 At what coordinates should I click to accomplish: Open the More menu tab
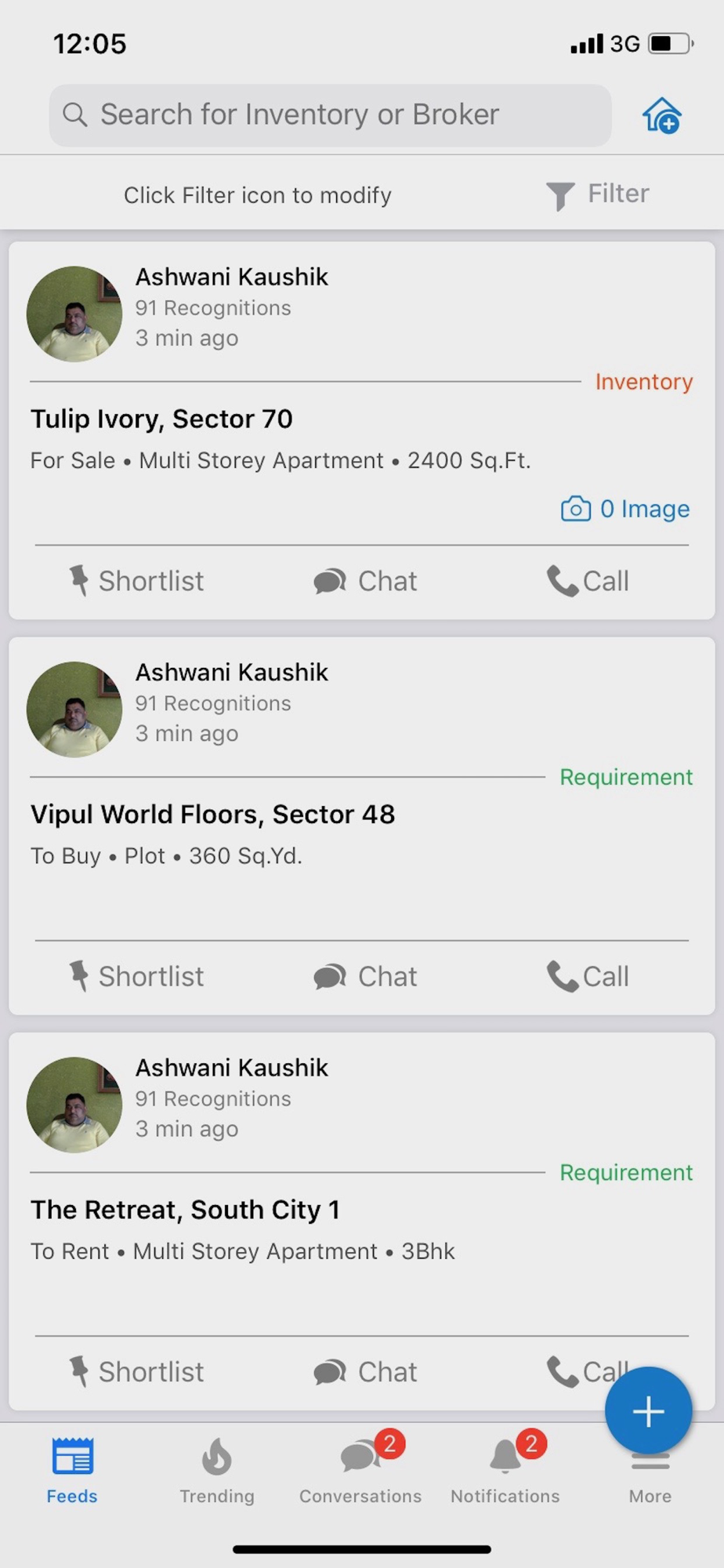pos(650,1482)
